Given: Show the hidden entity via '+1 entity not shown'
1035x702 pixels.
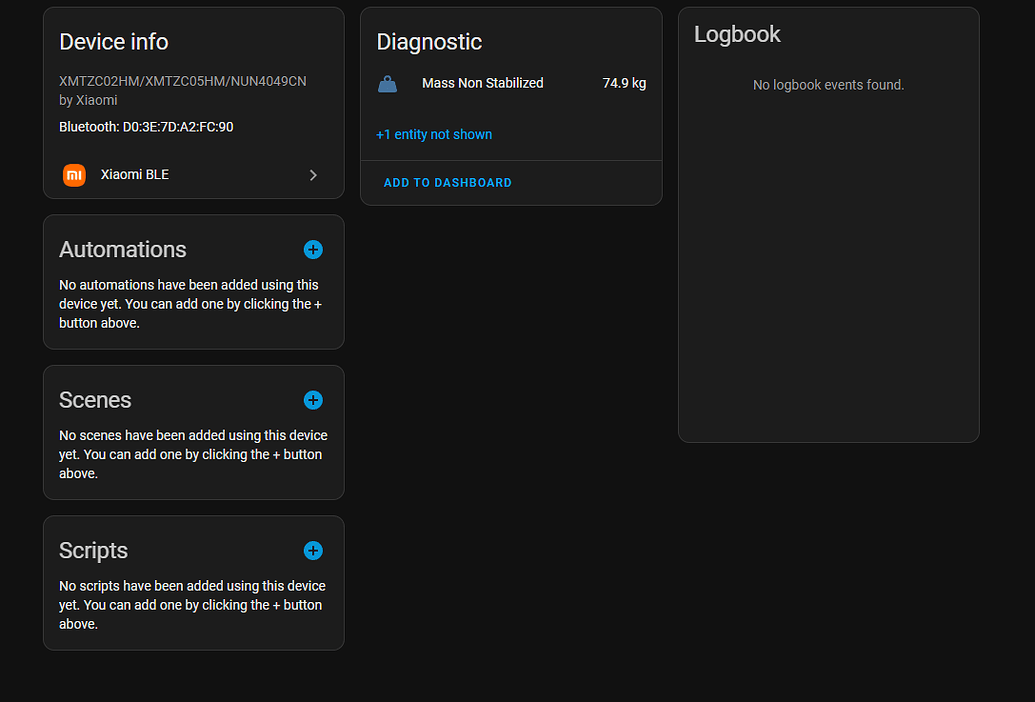Looking at the screenshot, I should click(x=434, y=134).
